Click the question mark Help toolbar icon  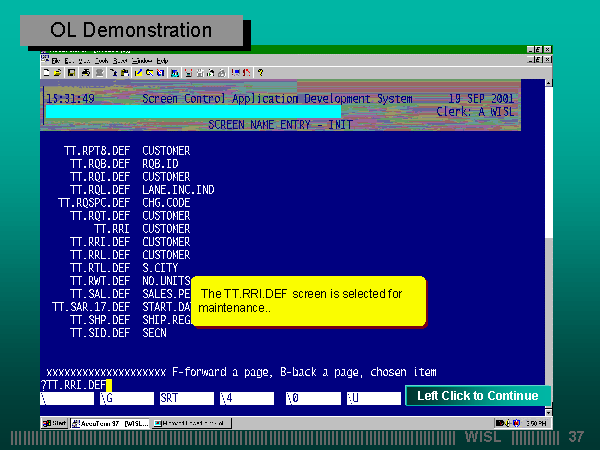[260, 73]
